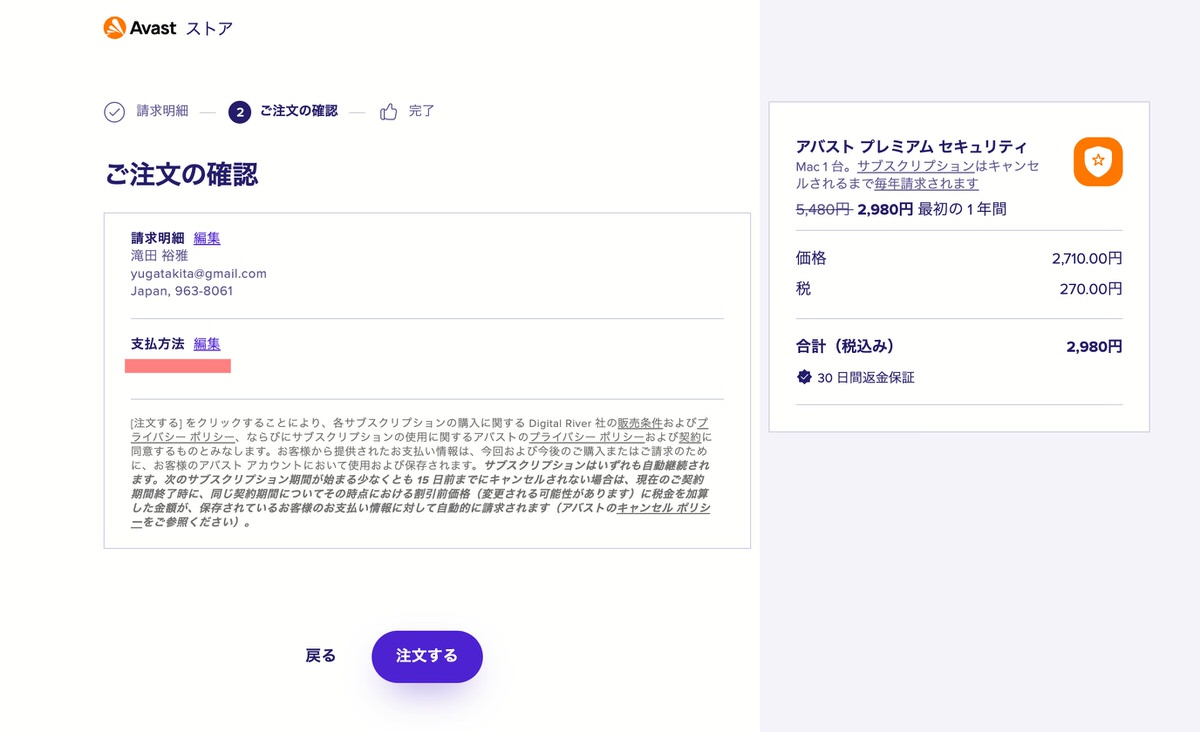
Task: Open the 毎年請求されます link
Action: (x=926, y=184)
